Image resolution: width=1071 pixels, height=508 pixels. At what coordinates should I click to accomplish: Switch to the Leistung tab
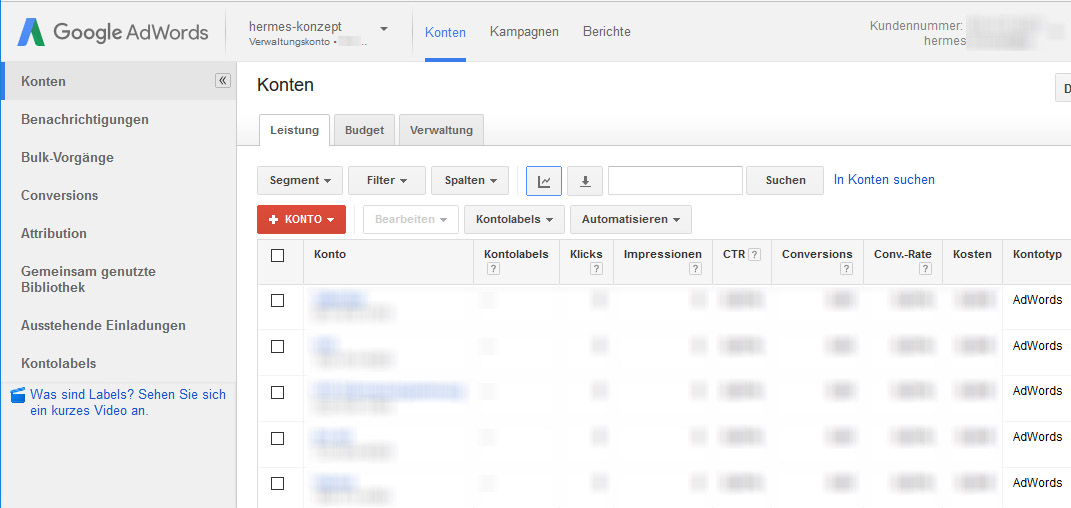[x=294, y=130]
